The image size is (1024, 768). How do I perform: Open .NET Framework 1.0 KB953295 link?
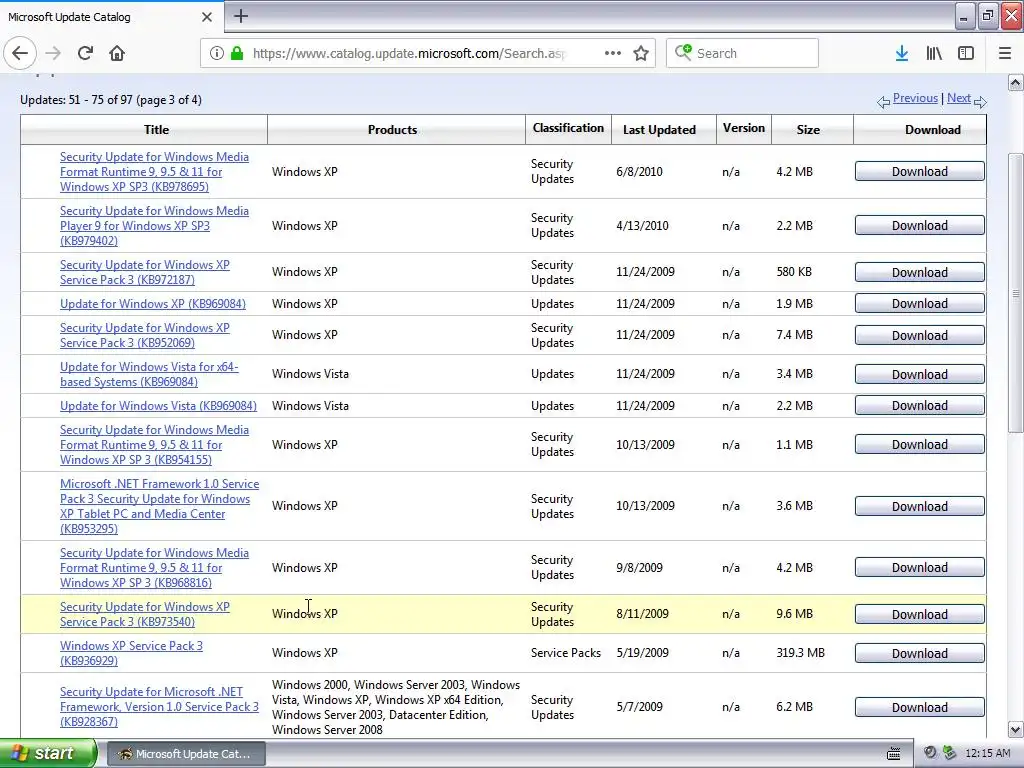[159, 506]
